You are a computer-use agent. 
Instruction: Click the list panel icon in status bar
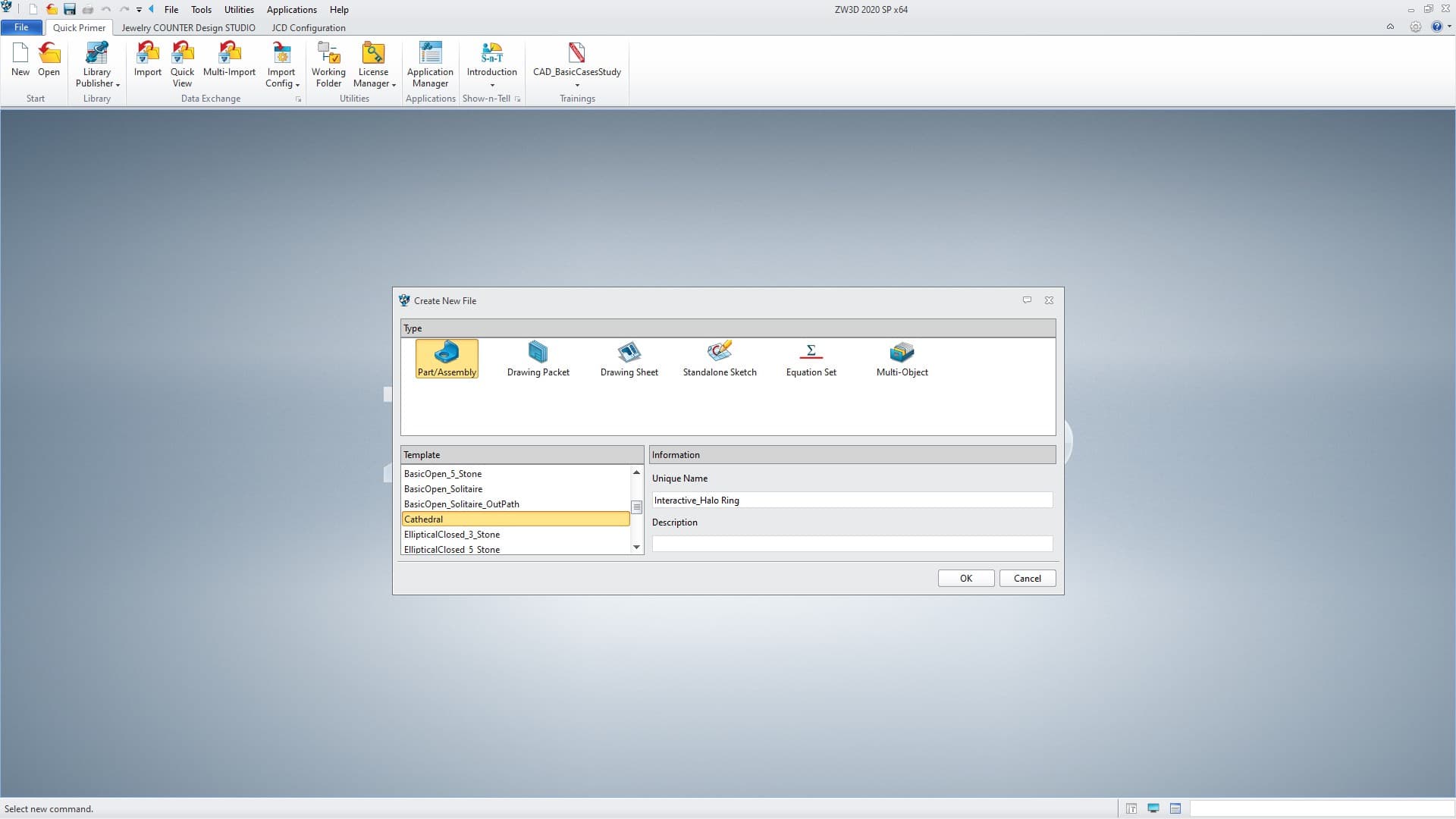pyautogui.click(x=1175, y=809)
